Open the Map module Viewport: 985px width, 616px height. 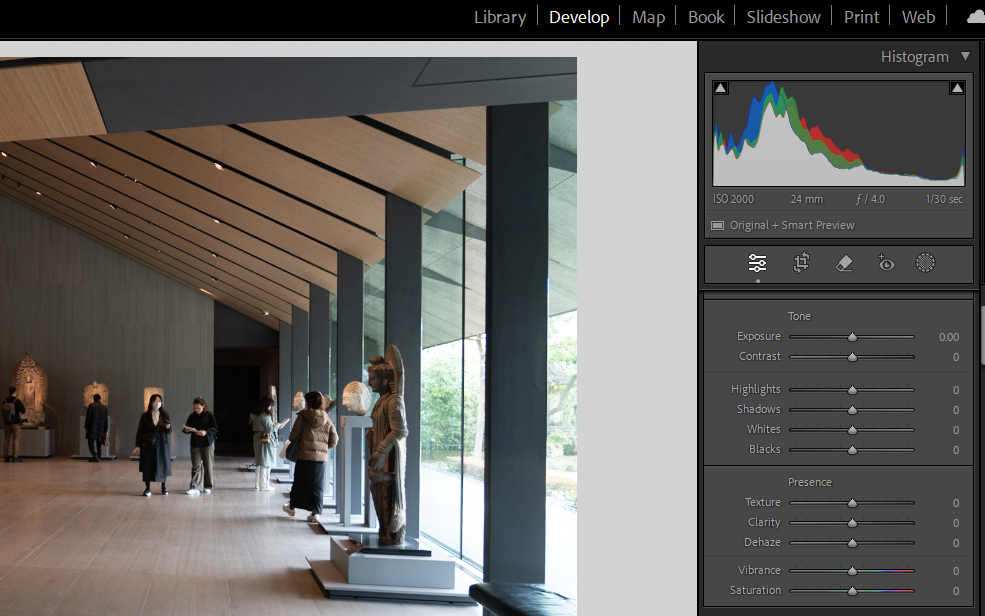point(648,17)
